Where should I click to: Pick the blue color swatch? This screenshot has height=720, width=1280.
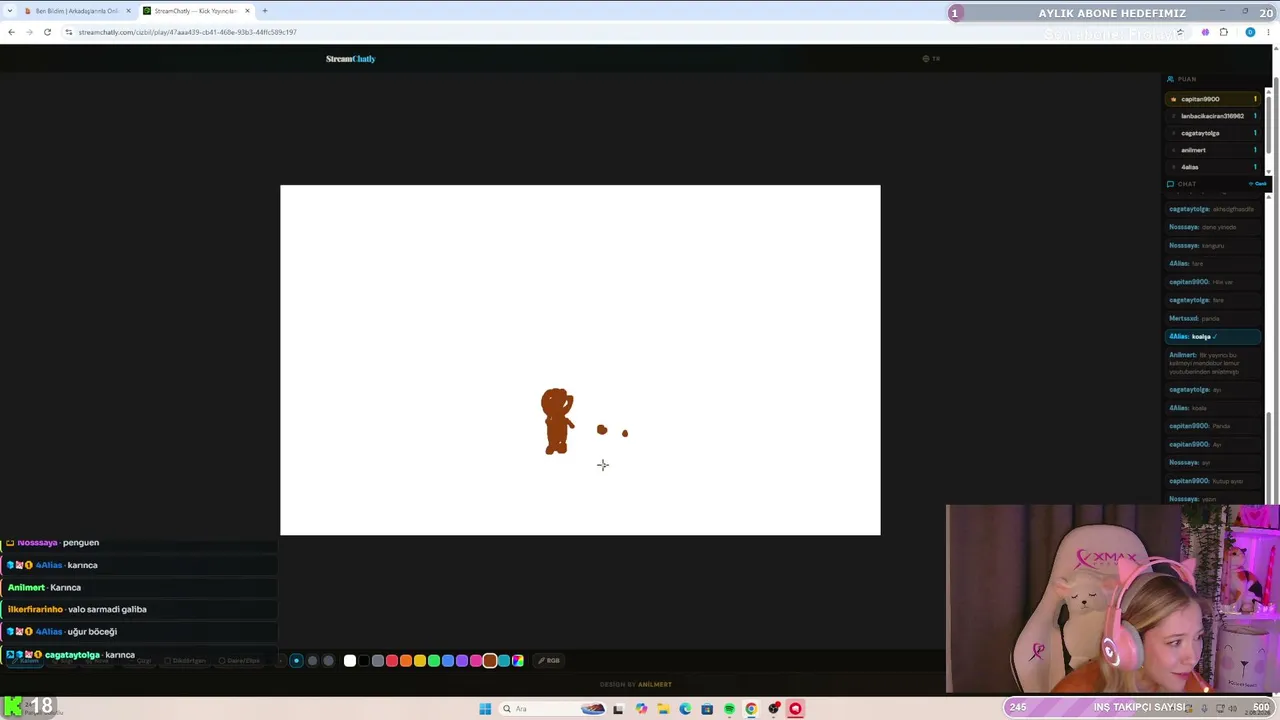[448, 660]
